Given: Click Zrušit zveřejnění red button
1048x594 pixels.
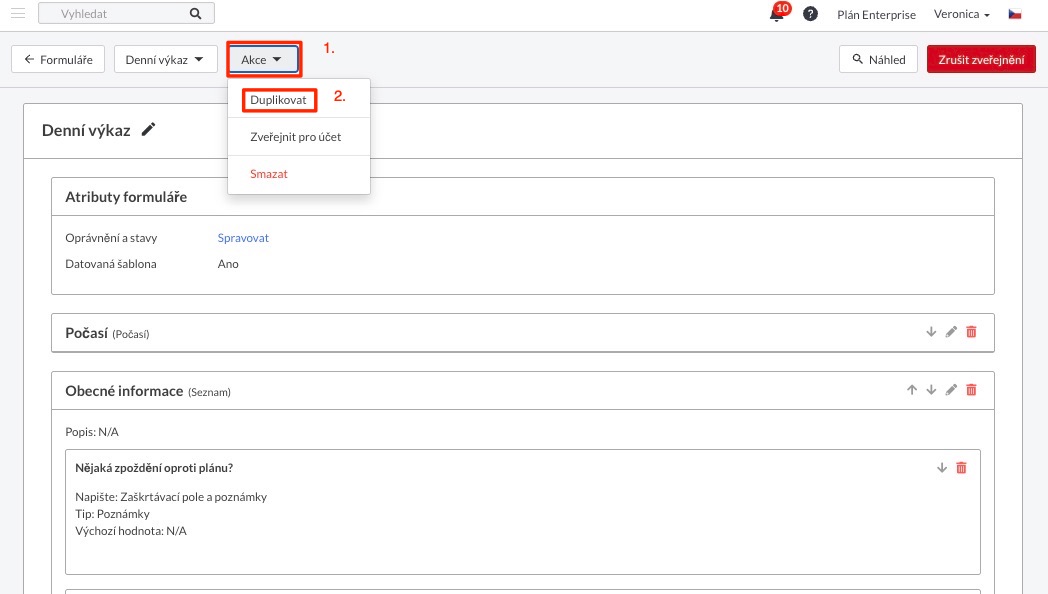Looking at the screenshot, I should click(981, 59).
